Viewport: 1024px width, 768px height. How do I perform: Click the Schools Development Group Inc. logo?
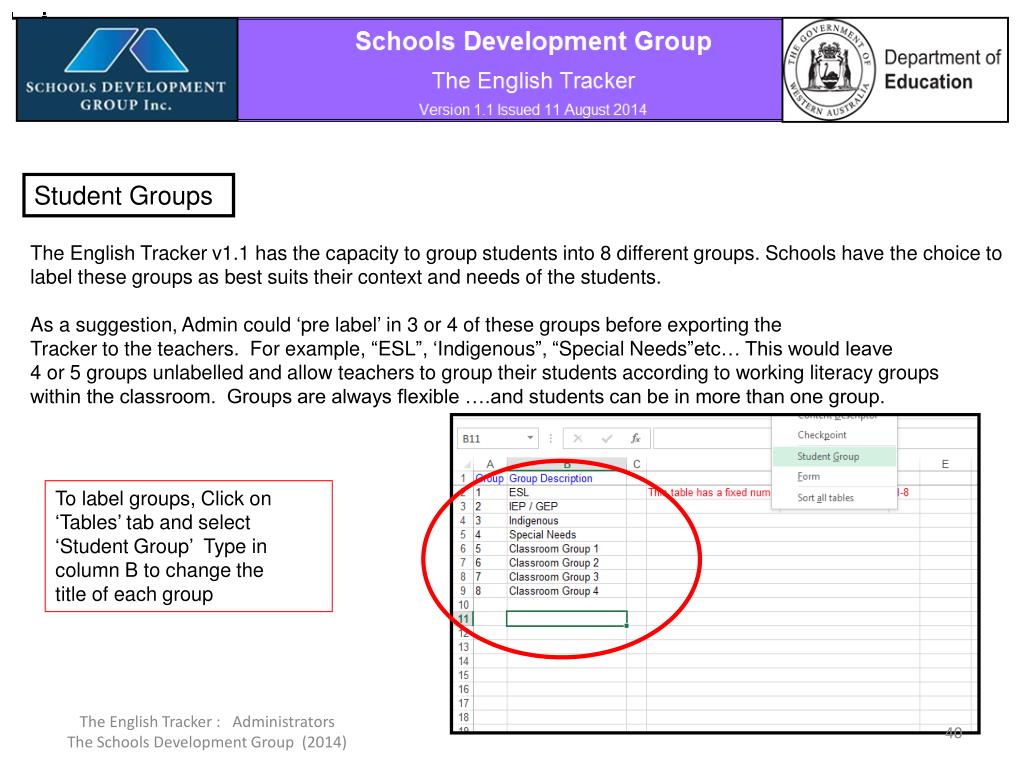[127, 69]
